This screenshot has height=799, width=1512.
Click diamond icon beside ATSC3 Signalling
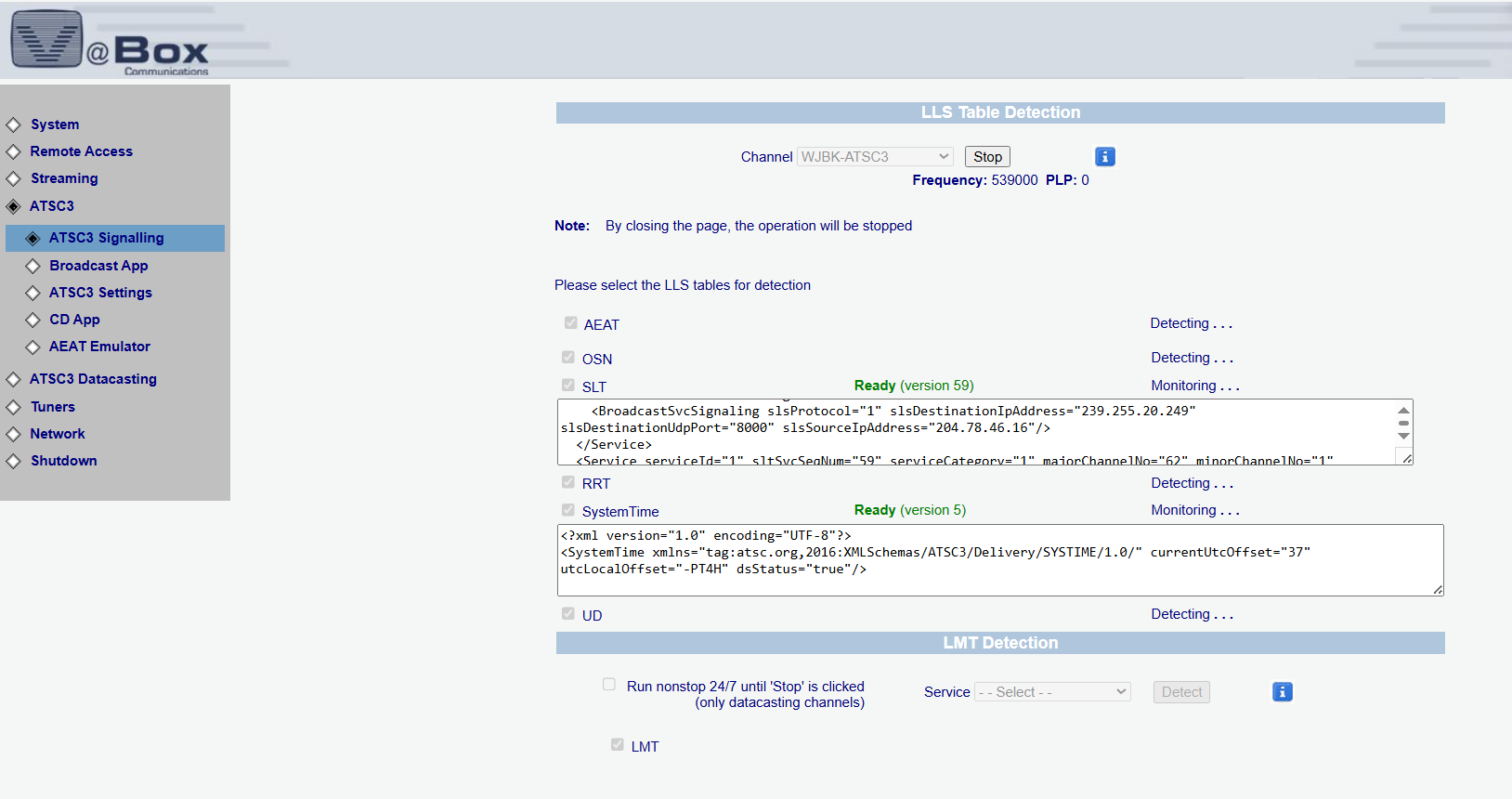point(33,239)
